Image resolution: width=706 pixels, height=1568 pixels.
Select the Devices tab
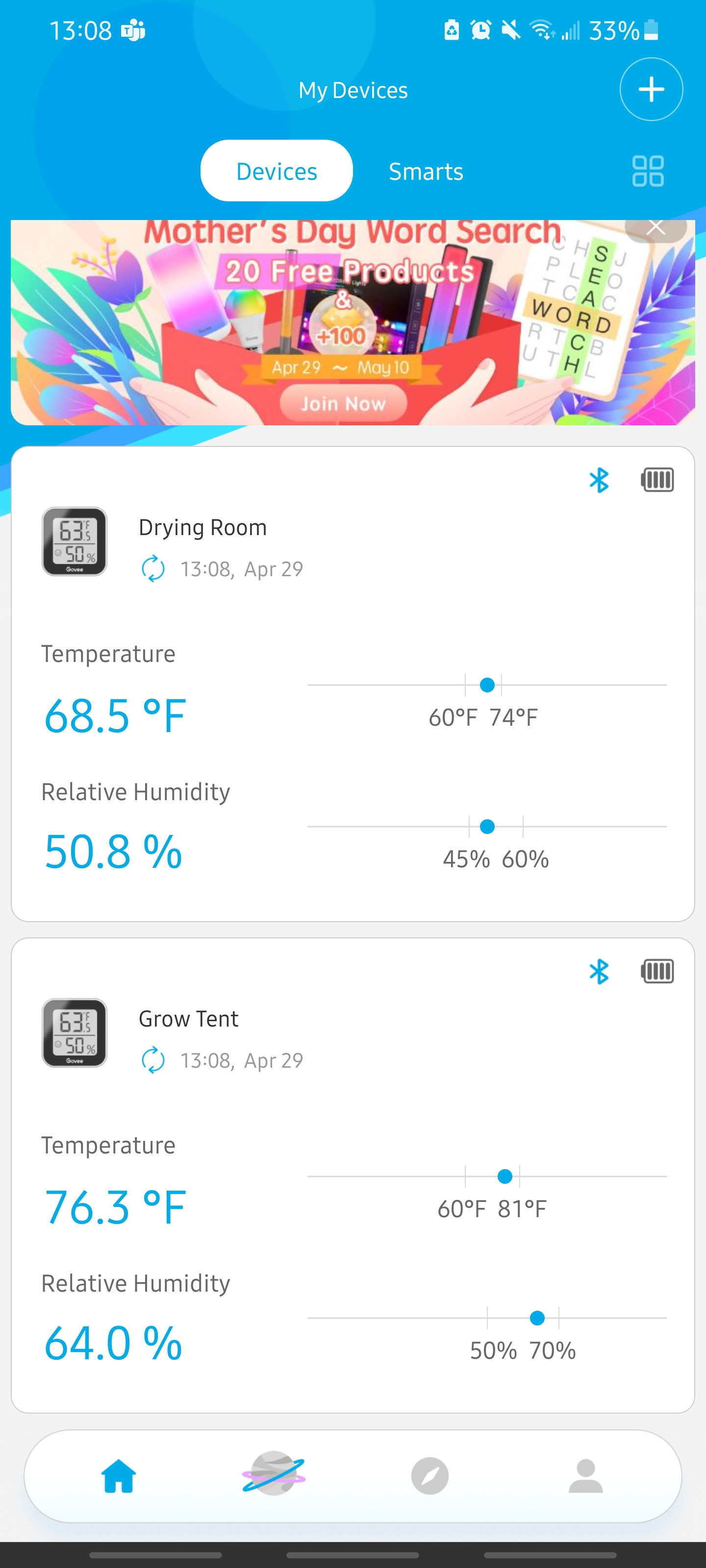(277, 171)
